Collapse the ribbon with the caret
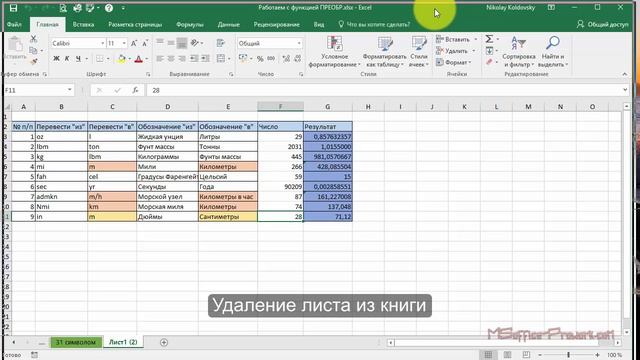640x360 pixels. (624, 74)
